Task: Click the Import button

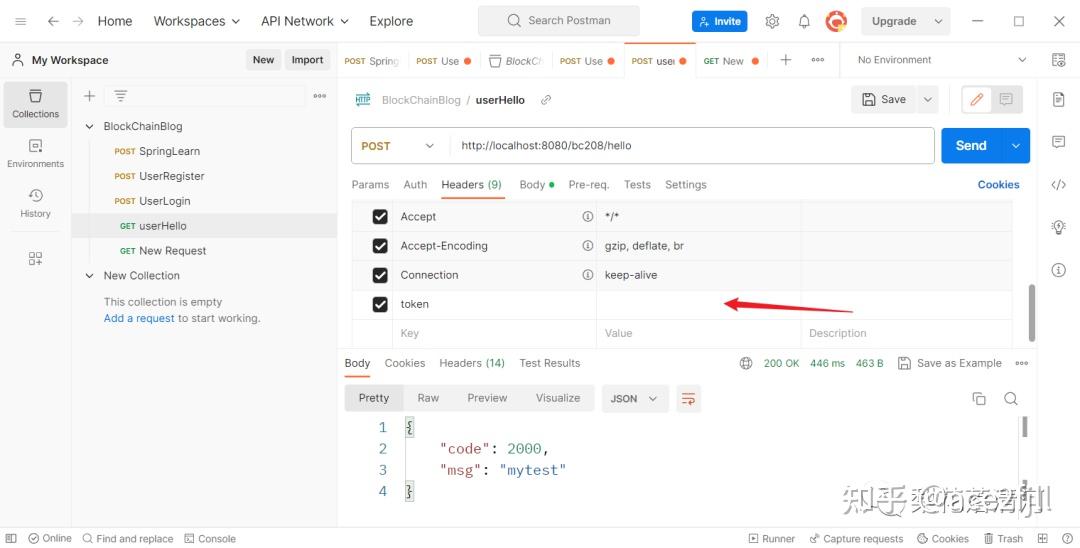Action: [307, 60]
